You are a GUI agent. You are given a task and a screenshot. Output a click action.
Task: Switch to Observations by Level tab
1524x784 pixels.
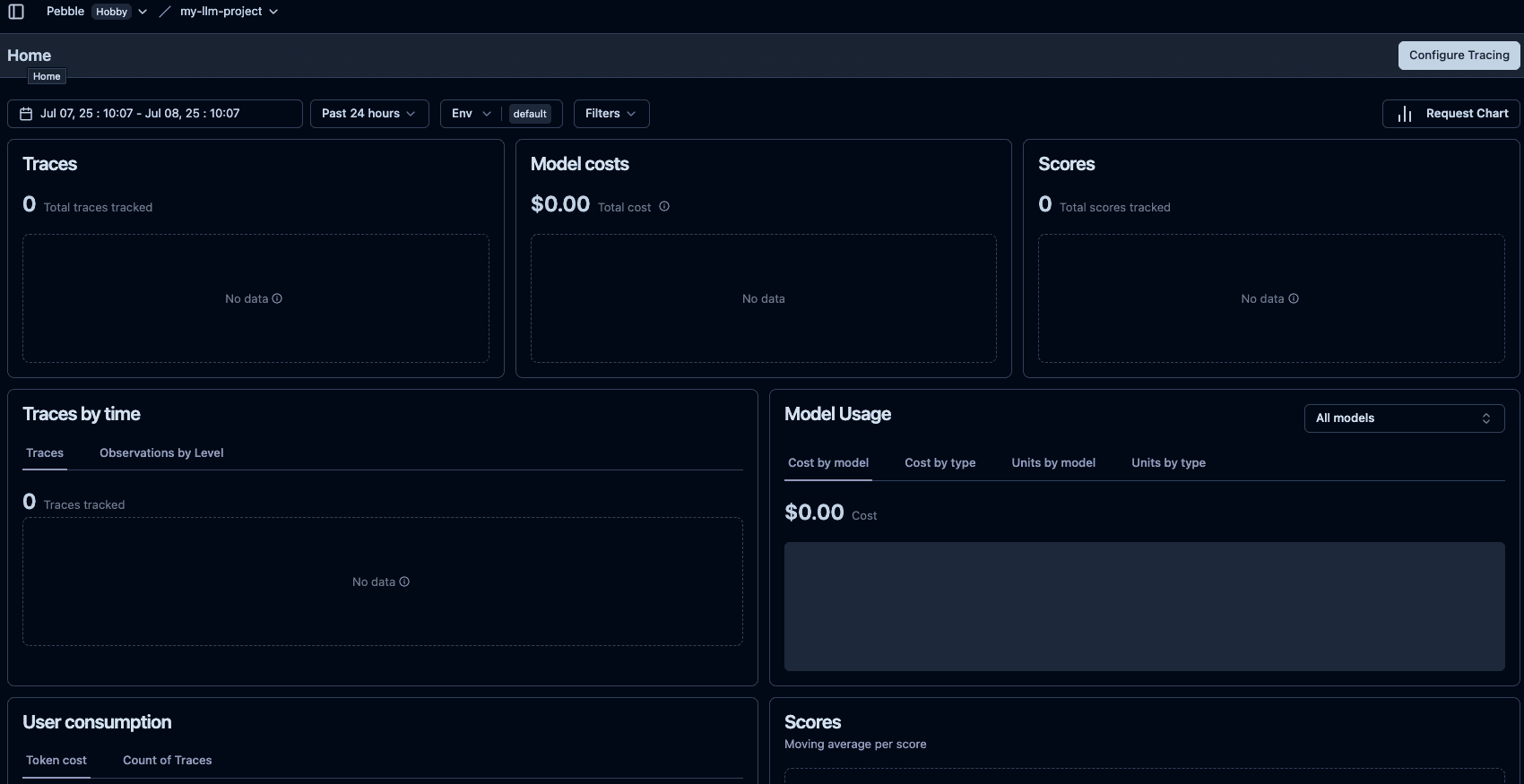161,453
